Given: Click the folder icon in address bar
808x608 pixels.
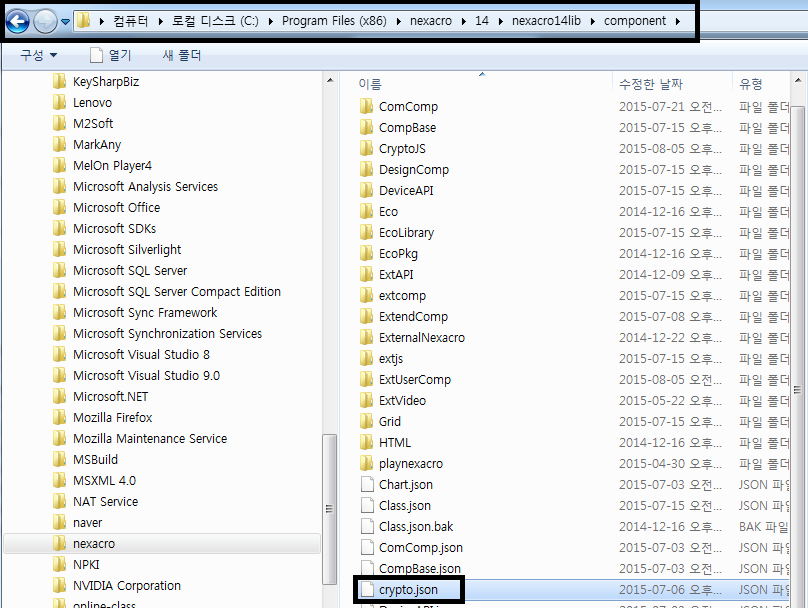Looking at the screenshot, I should click(83, 21).
